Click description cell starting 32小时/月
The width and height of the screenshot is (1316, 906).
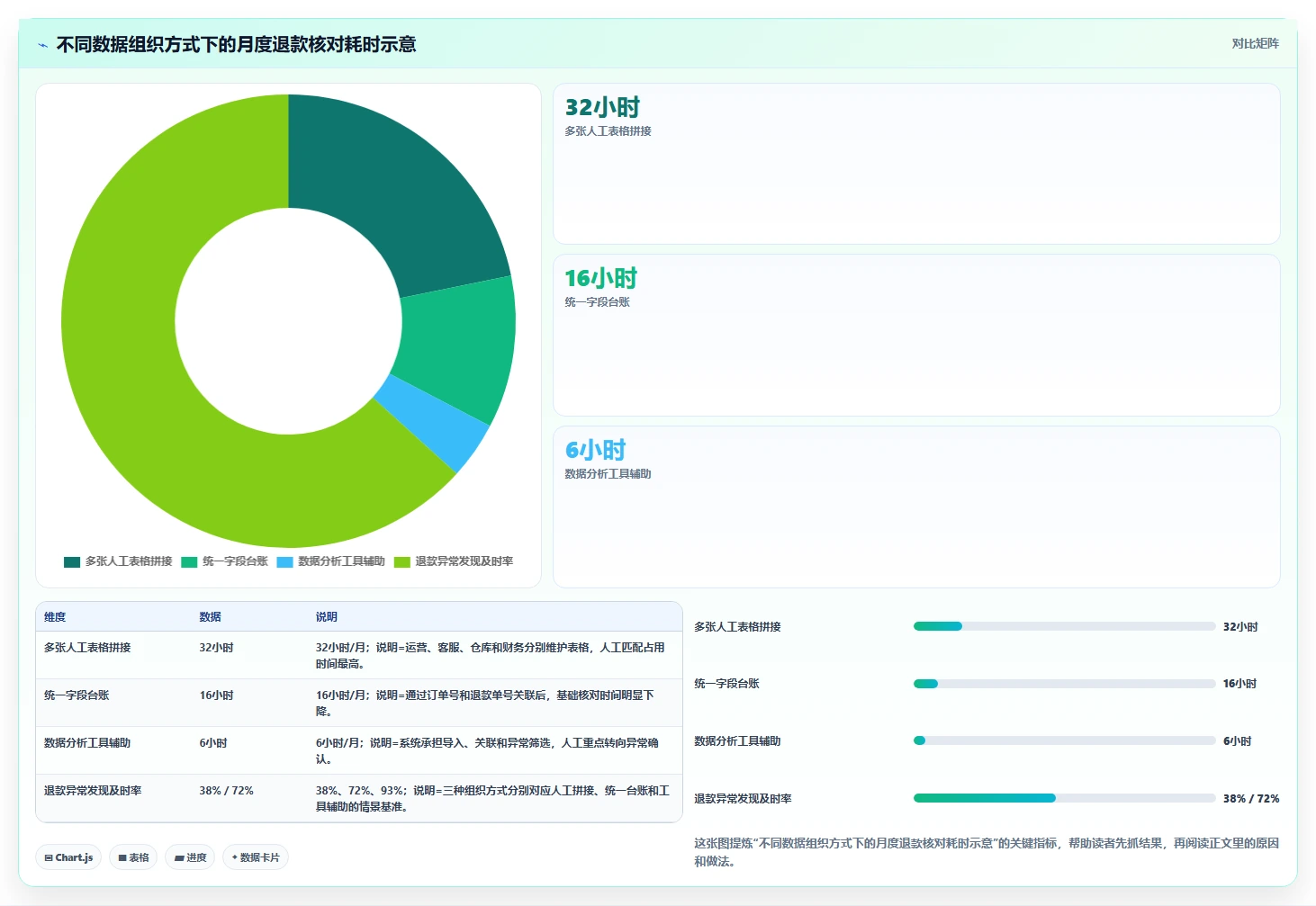491,655
